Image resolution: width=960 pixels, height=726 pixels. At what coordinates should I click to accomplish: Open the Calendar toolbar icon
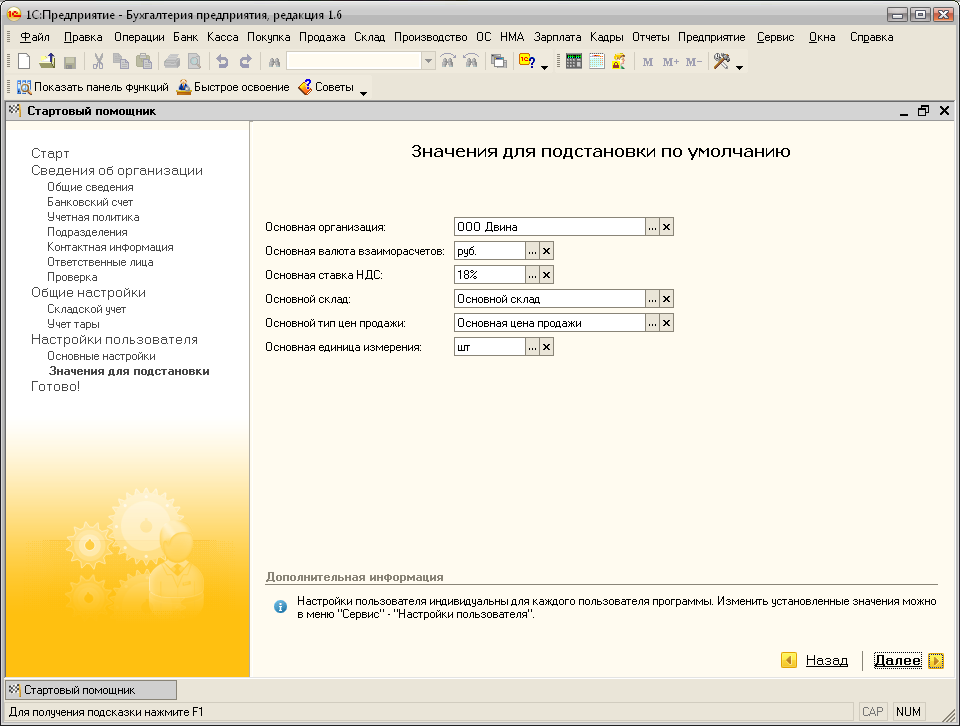click(596, 61)
